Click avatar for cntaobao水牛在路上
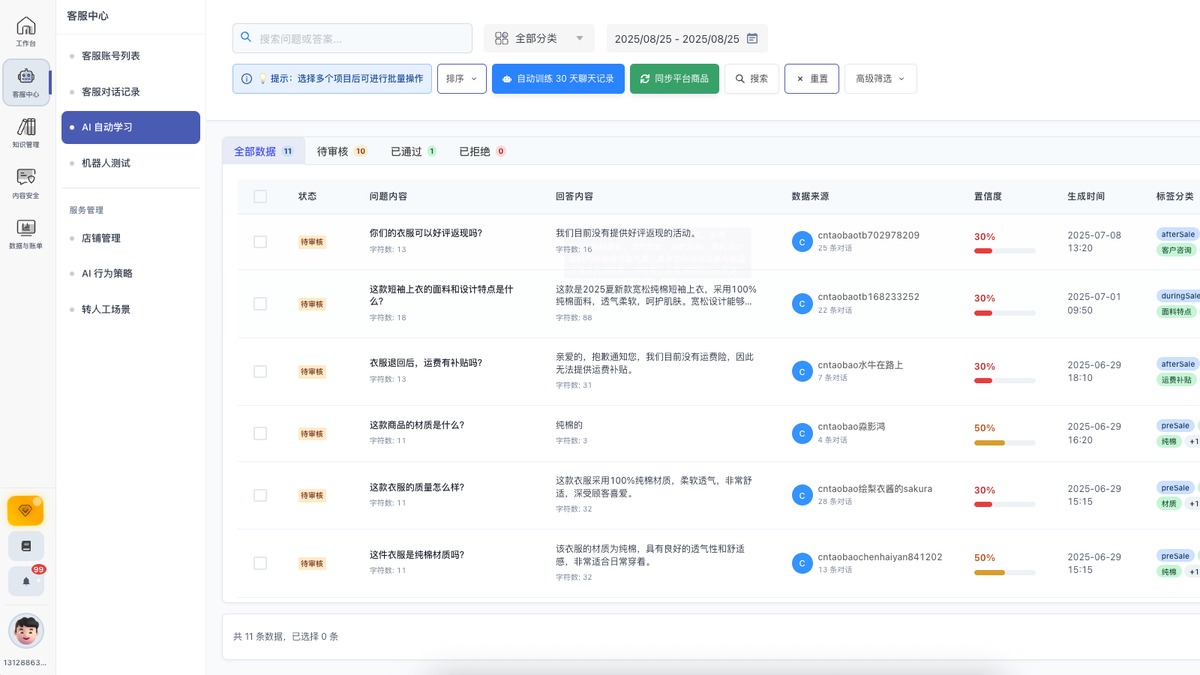1200x675 pixels. [802, 371]
